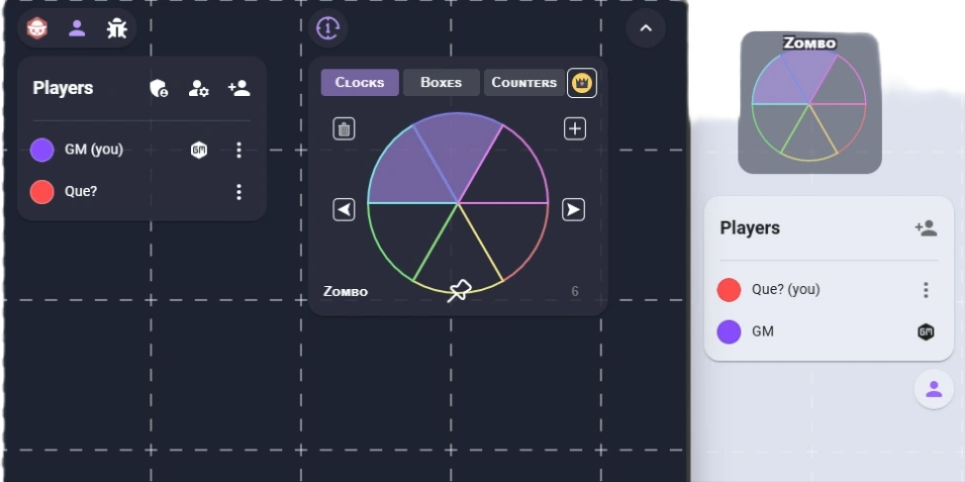
Task: Open options menu for Que? in dark panel
Action: [x=238, y=192]
